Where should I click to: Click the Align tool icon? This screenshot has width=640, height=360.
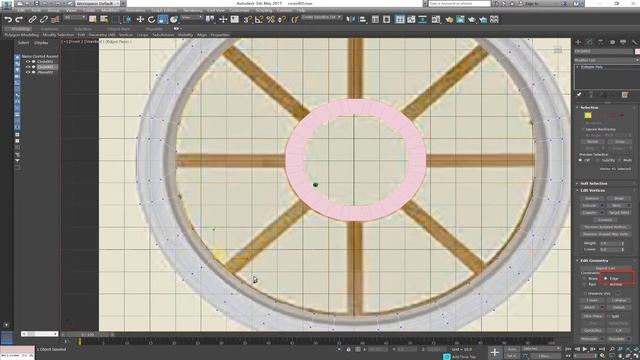[x=362, y=19]
